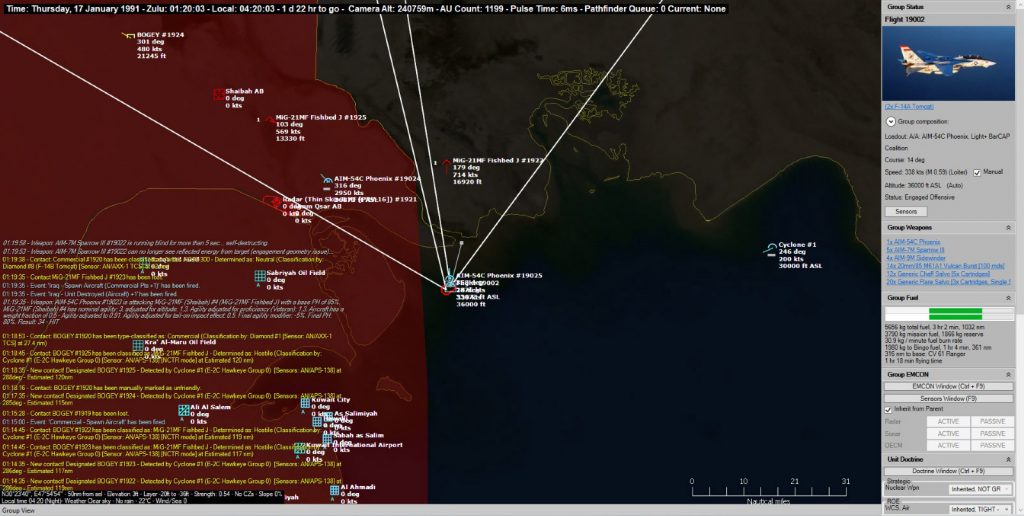
Task: Open the Doctrine Window (Ctrl + F9)
Action: click(948, 471)
